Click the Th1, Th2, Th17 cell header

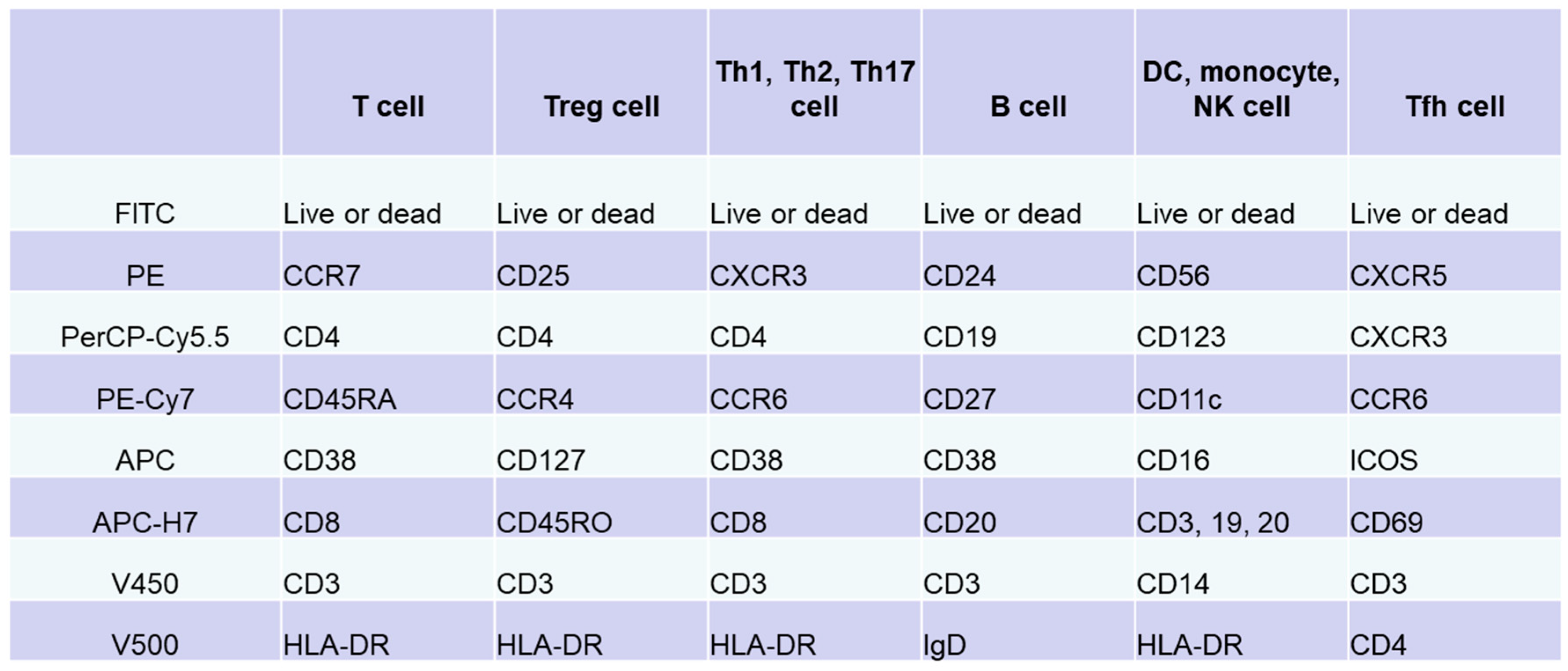(x=814, y=89)
